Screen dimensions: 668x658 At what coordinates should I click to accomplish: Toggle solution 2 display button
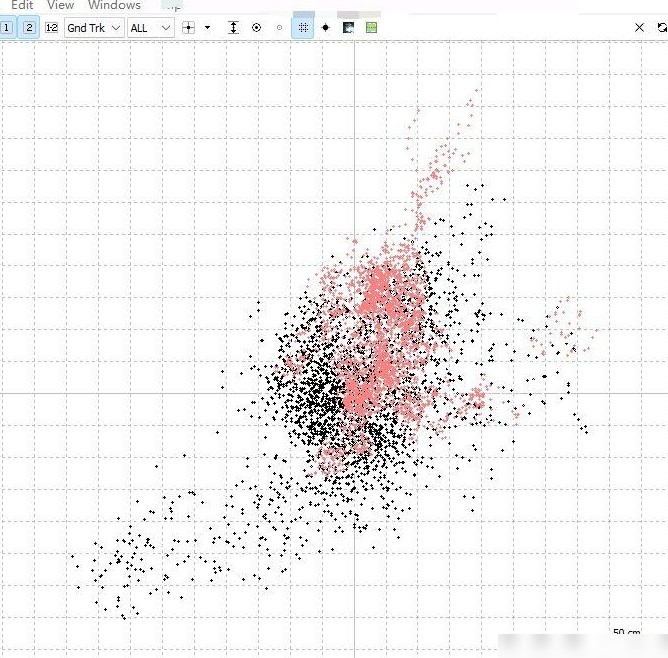point(29,28)
